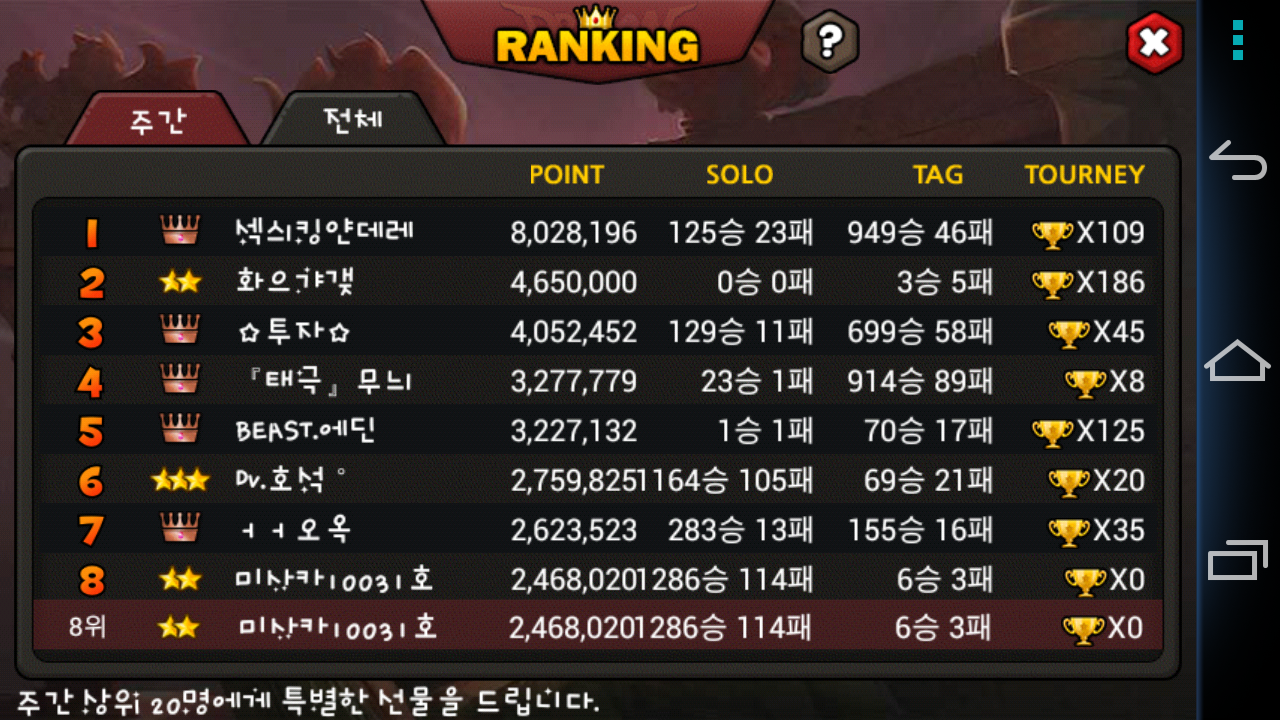Click the crown icon above RANKING title
1280x720 pixels.
click(597, 17)
